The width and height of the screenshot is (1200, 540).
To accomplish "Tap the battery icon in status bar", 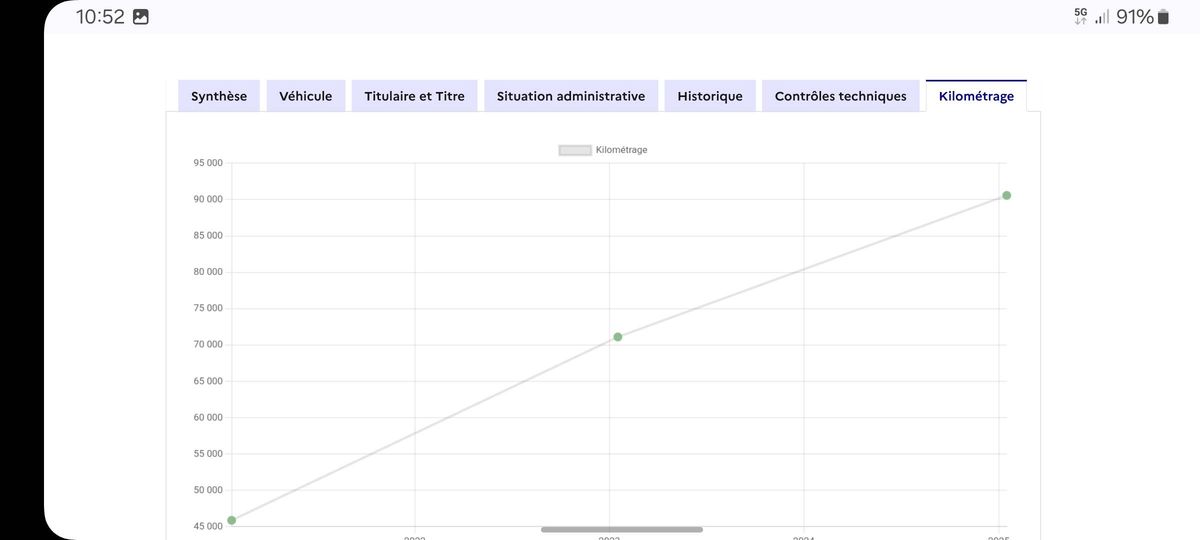I will [x=1162, y=17].
